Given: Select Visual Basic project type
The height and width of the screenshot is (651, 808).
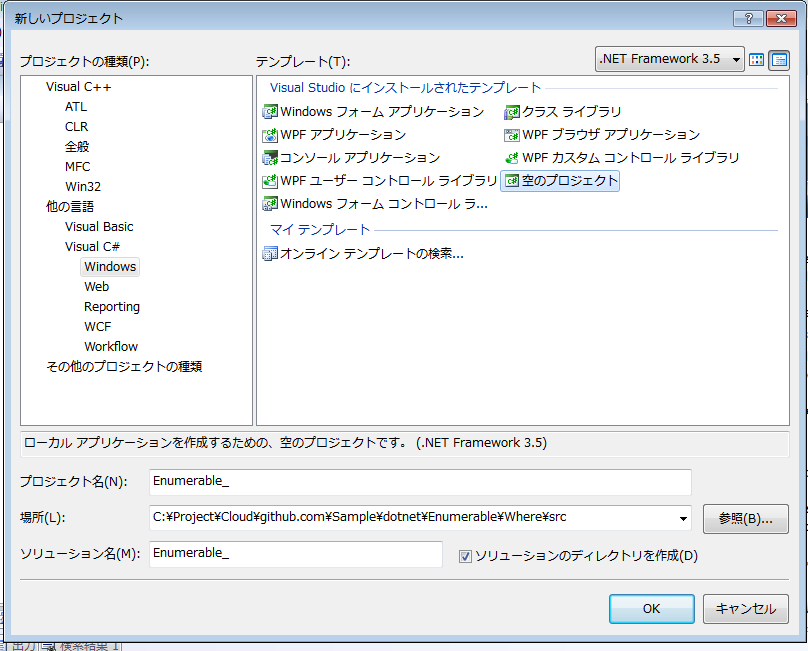Looking at the screenshot, I should pyautogui.click(x=99, y=227).
